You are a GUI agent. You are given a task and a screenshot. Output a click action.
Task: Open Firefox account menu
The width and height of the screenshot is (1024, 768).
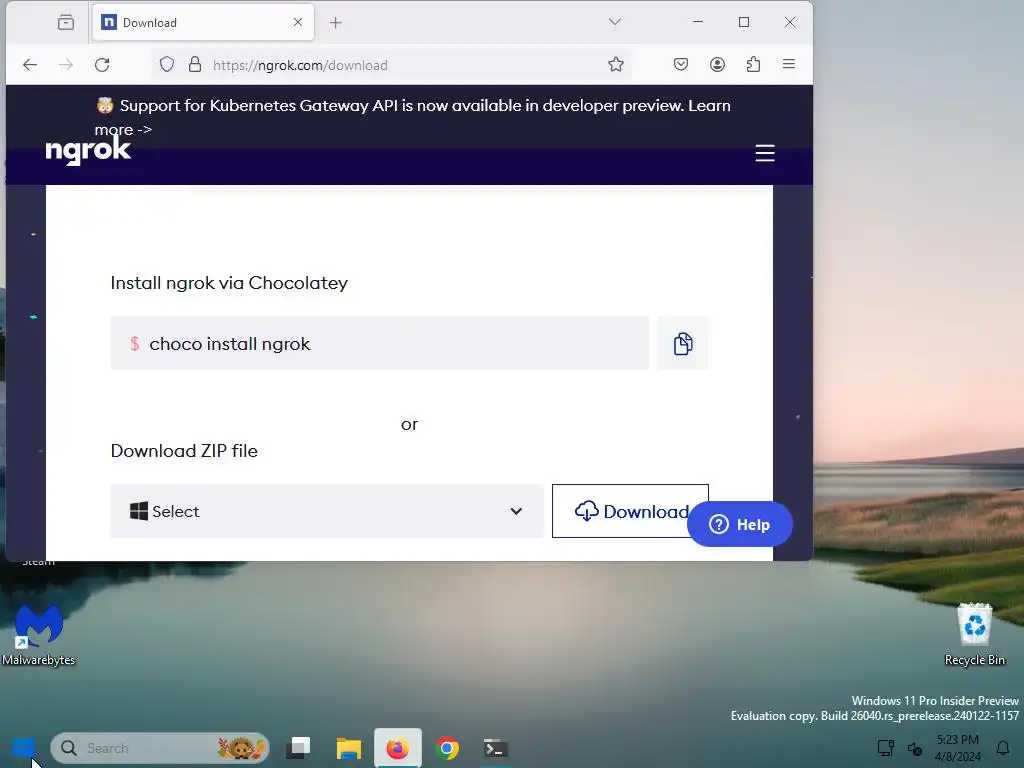[717, 64]
